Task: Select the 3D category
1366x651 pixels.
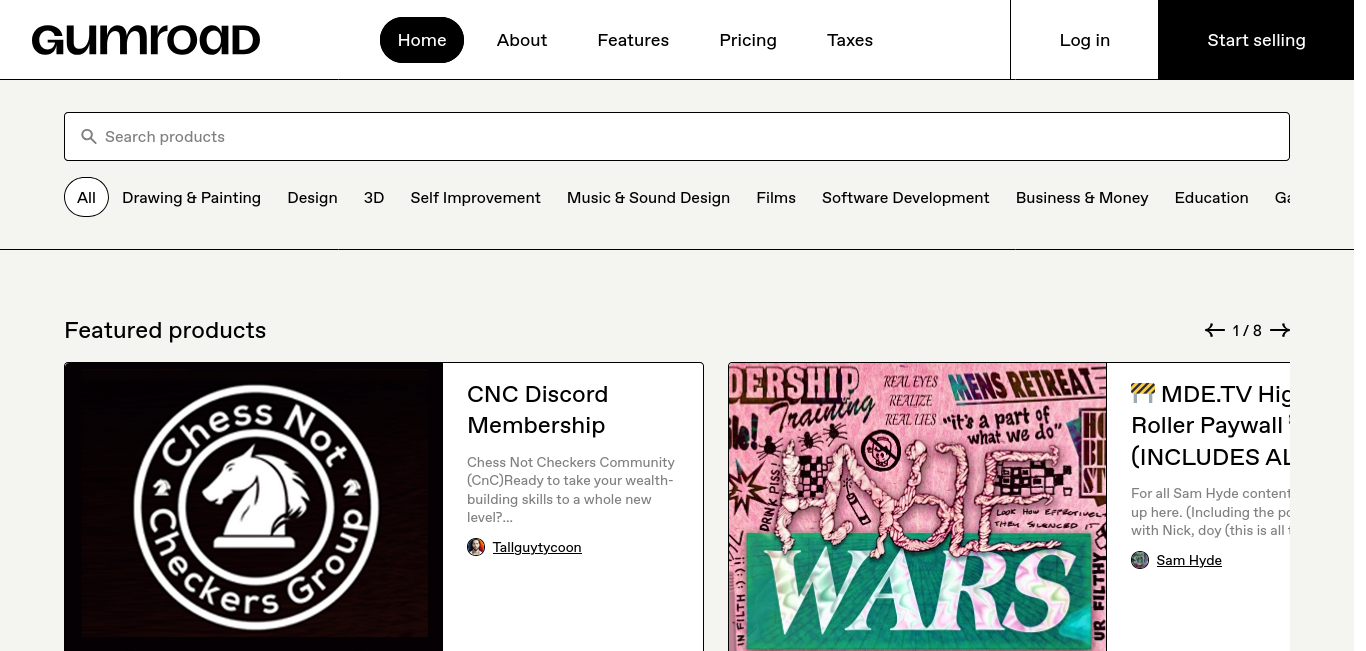Action: pyautogui.click(x=374, y=198)
